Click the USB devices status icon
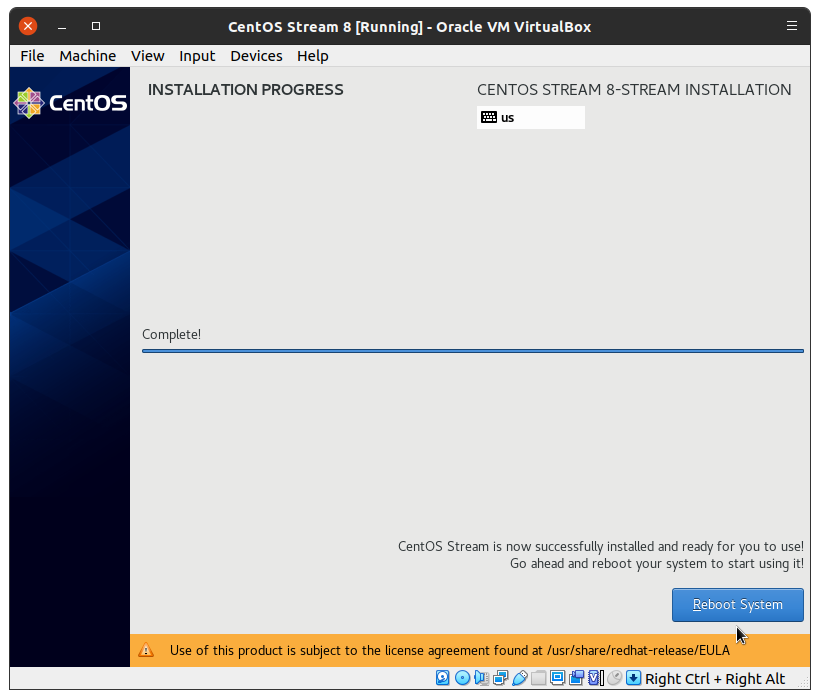The width and height of the screenshot is (820, 699). 519,678
